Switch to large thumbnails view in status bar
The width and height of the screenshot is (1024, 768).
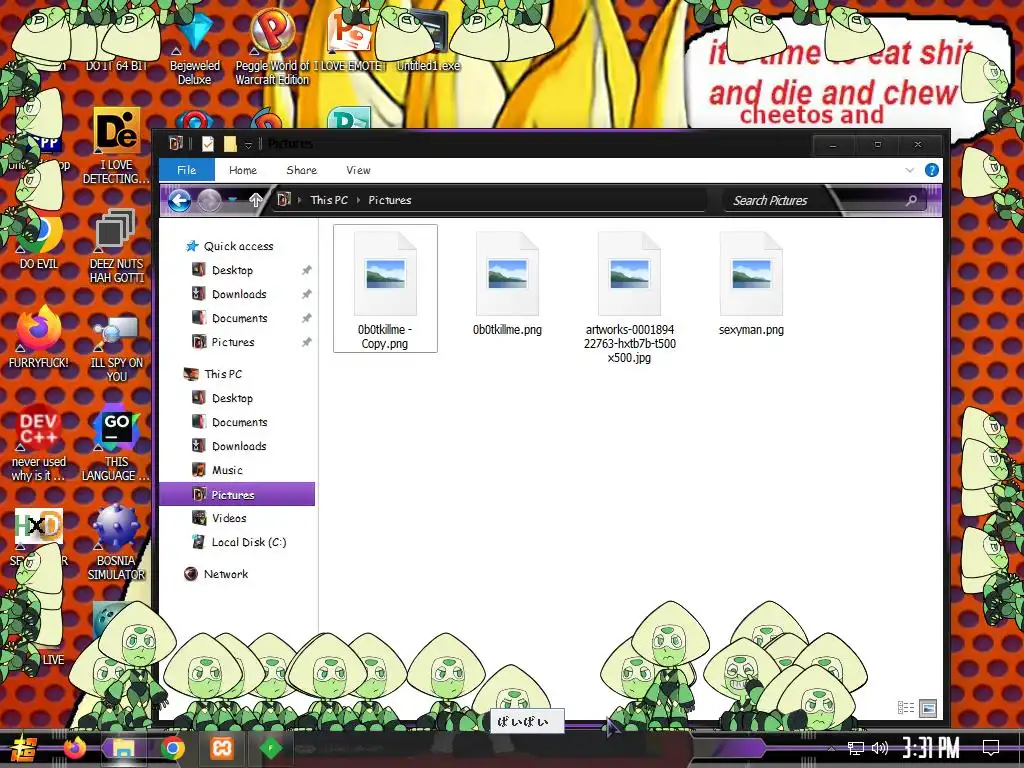928,707
